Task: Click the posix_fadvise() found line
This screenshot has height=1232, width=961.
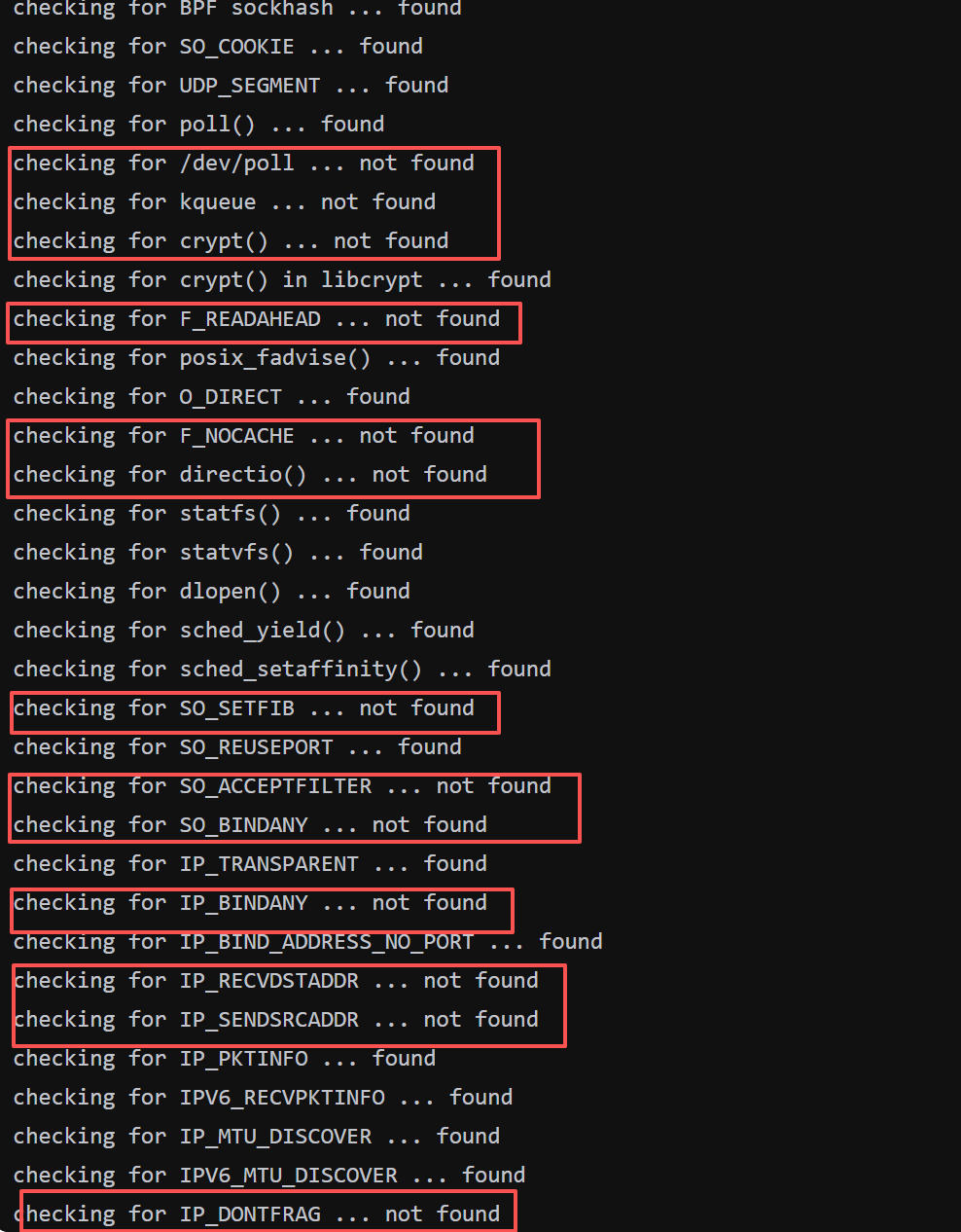Action: tap(256, 358)
